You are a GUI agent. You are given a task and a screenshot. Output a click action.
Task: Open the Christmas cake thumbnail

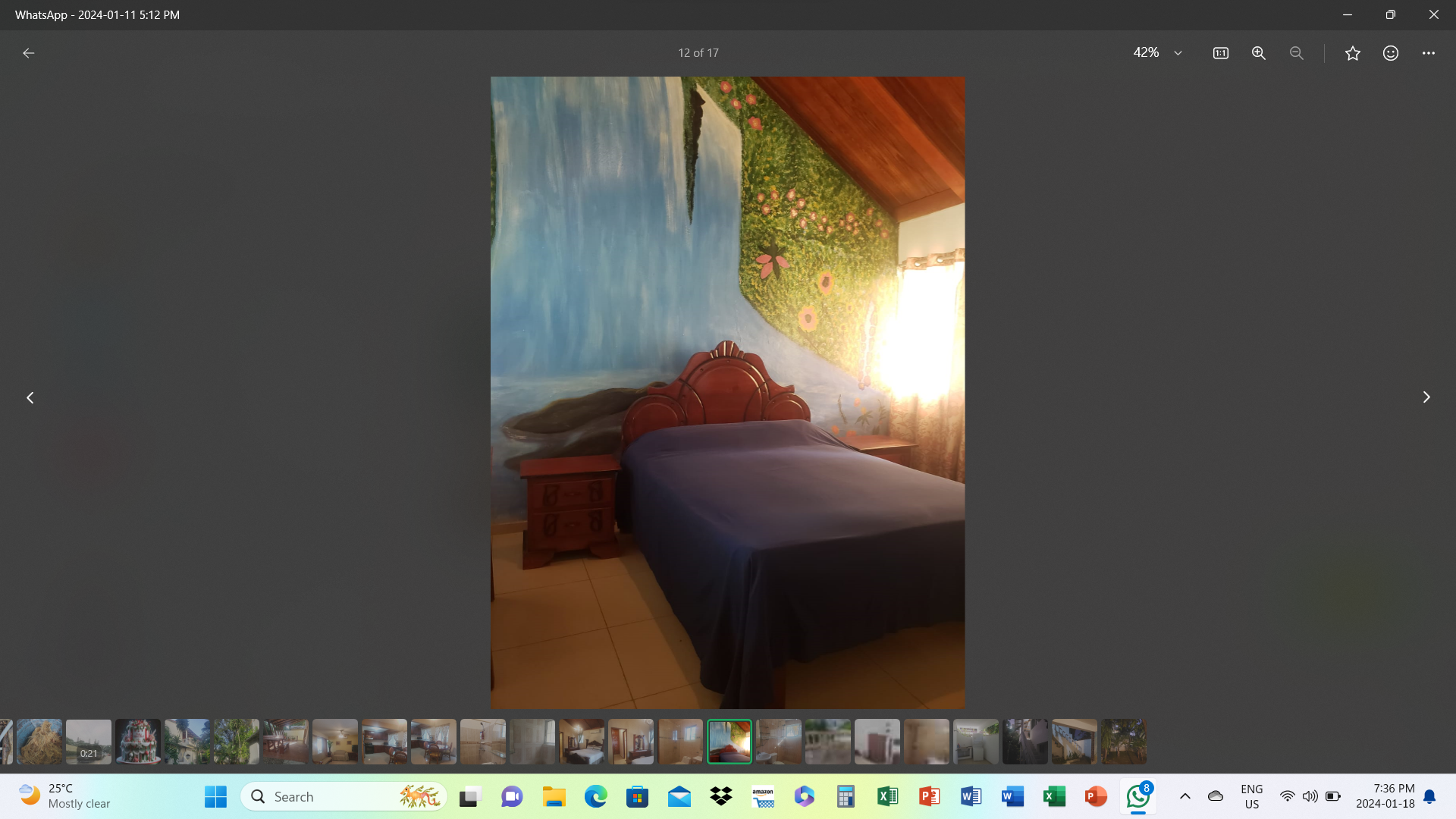pos(138,742)
